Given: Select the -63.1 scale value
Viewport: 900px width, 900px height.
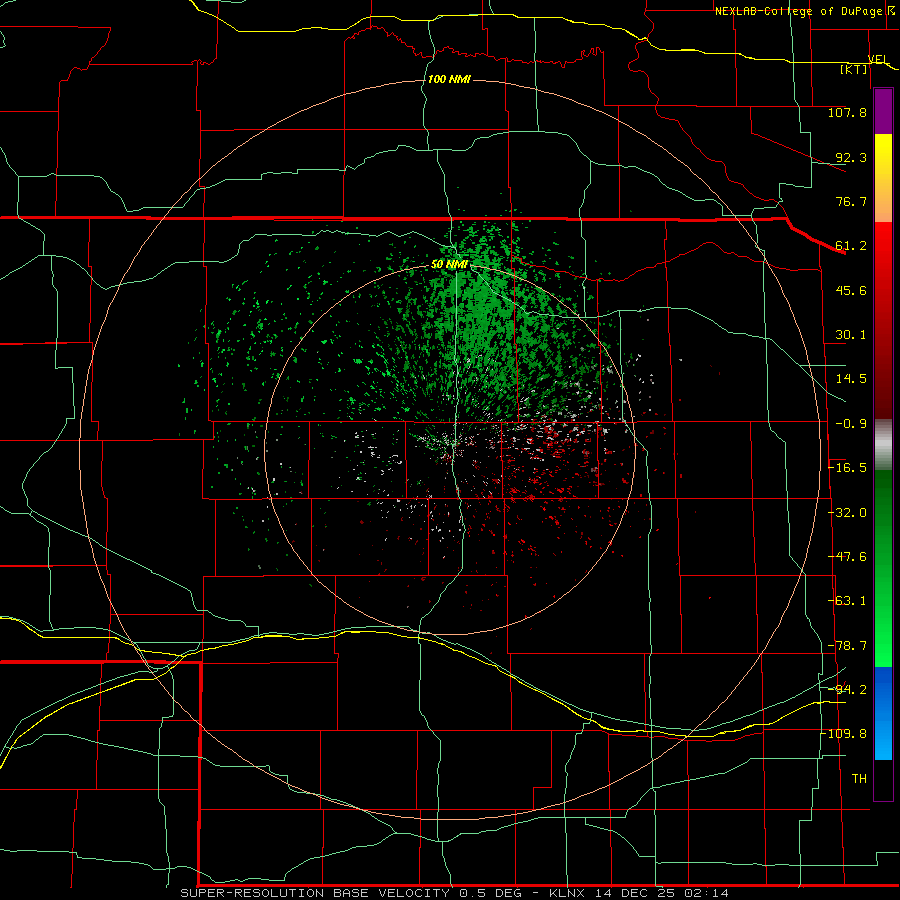Looking at the screenshot, I should [x=847, y=601].
